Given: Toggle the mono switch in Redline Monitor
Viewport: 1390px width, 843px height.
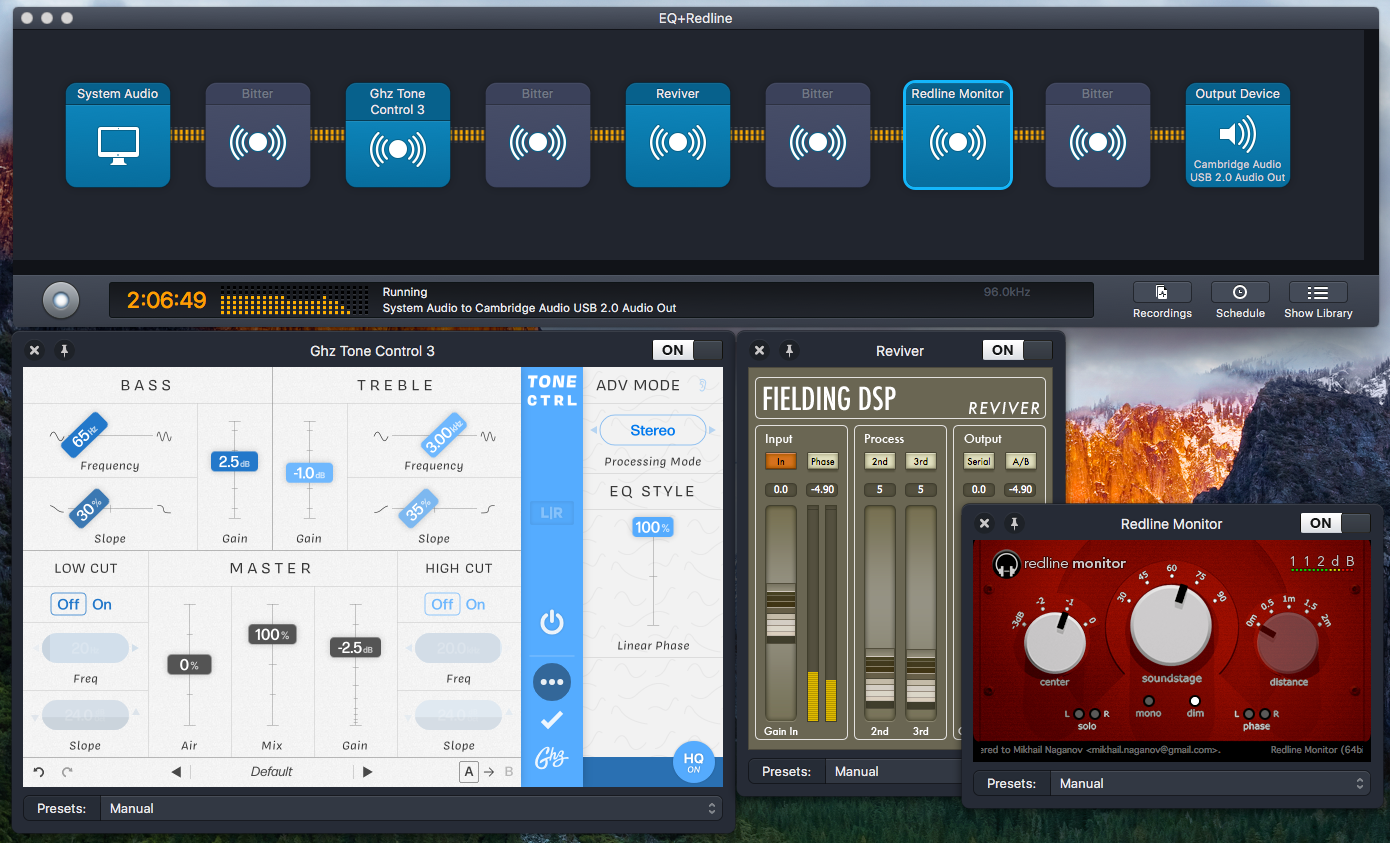Looking at the screenshot, I should point(1148,701).
